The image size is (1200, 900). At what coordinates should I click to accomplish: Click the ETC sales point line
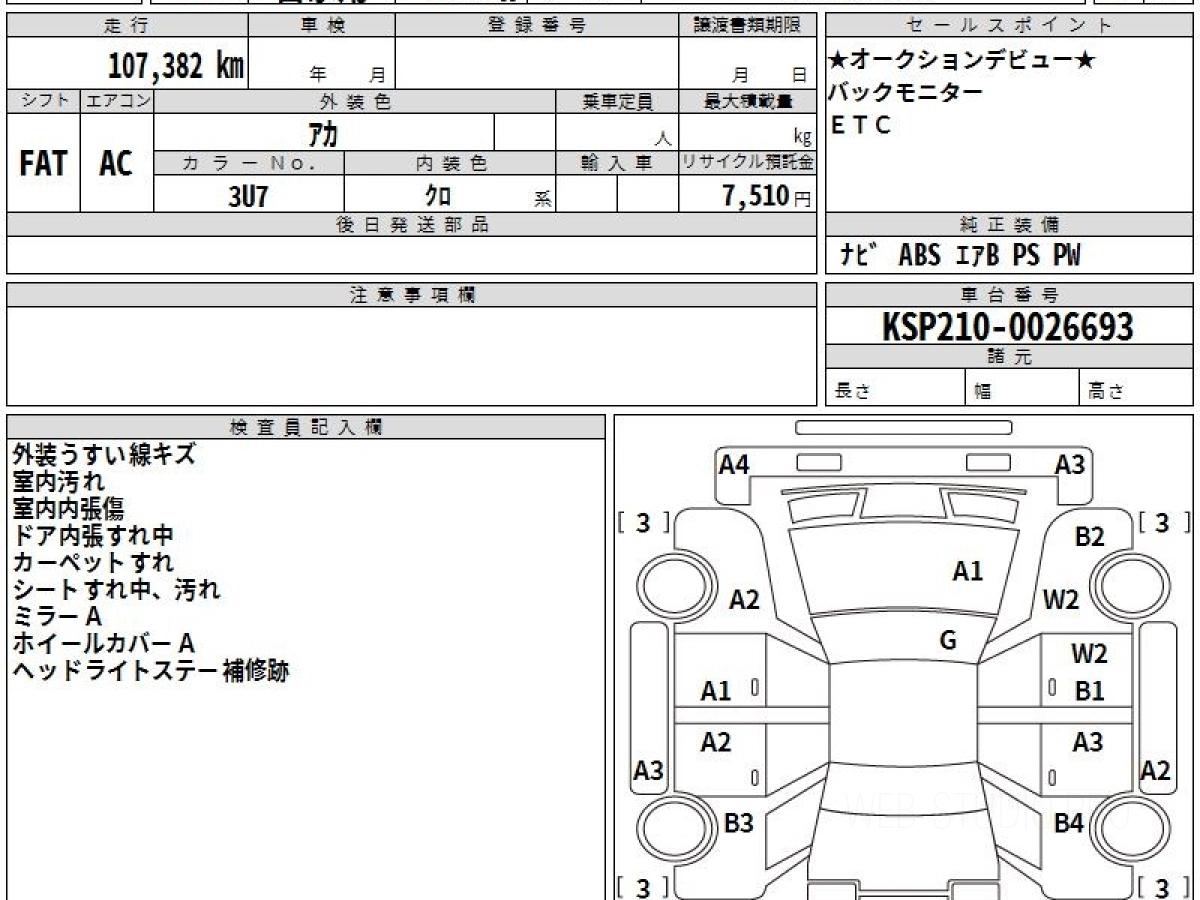point(861,126)
